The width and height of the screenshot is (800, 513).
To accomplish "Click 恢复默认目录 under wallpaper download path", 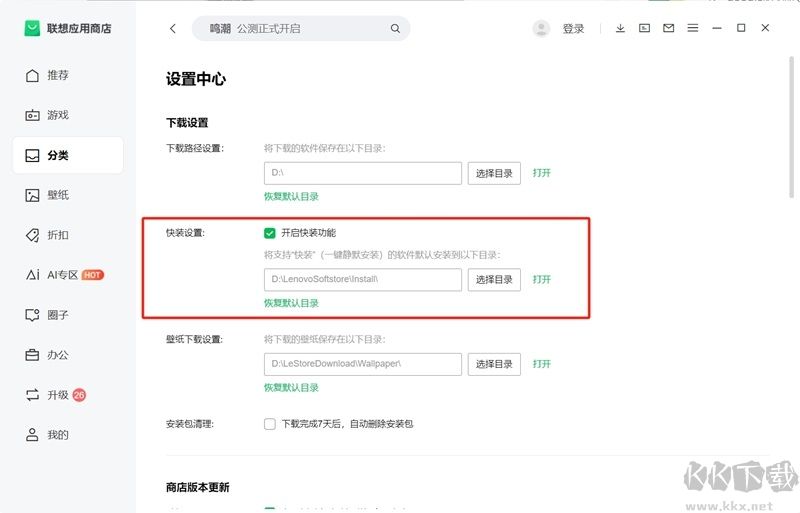I will pos(291,388).
